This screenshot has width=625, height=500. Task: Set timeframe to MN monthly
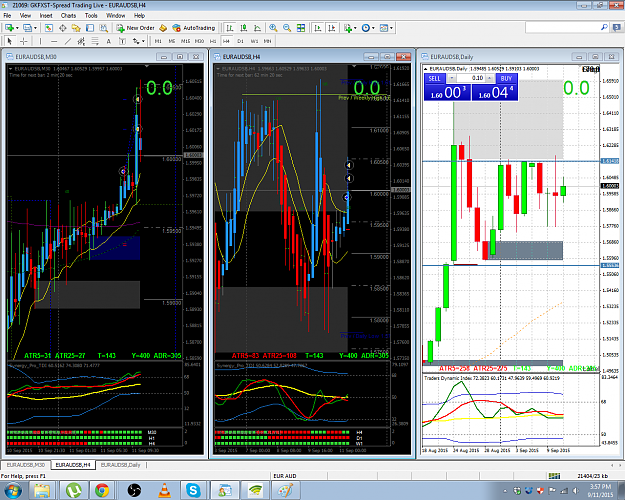click(267, 41)
